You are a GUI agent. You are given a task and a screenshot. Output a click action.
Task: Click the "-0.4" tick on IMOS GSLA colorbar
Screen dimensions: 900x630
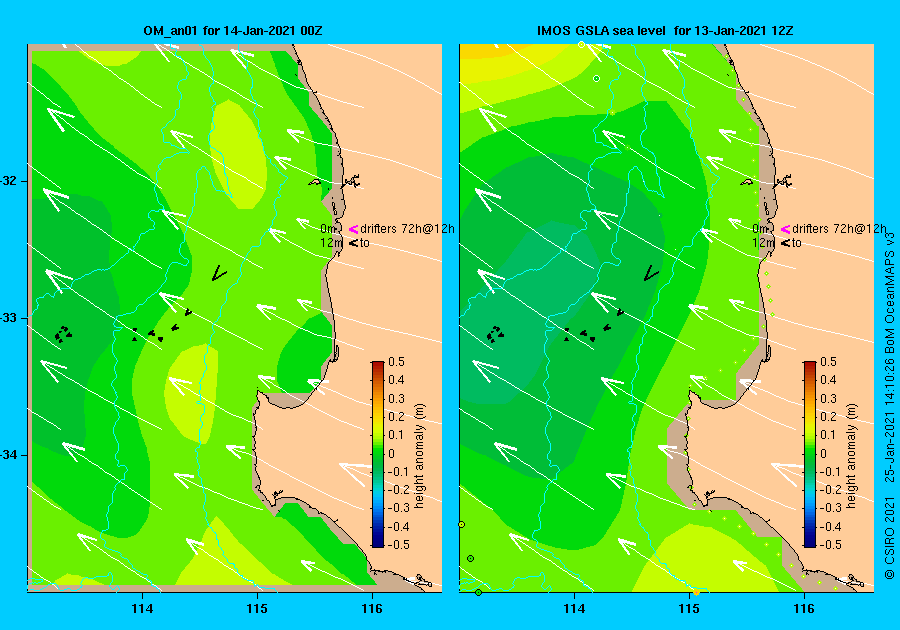pyautogui.click(x=829, y=526)
